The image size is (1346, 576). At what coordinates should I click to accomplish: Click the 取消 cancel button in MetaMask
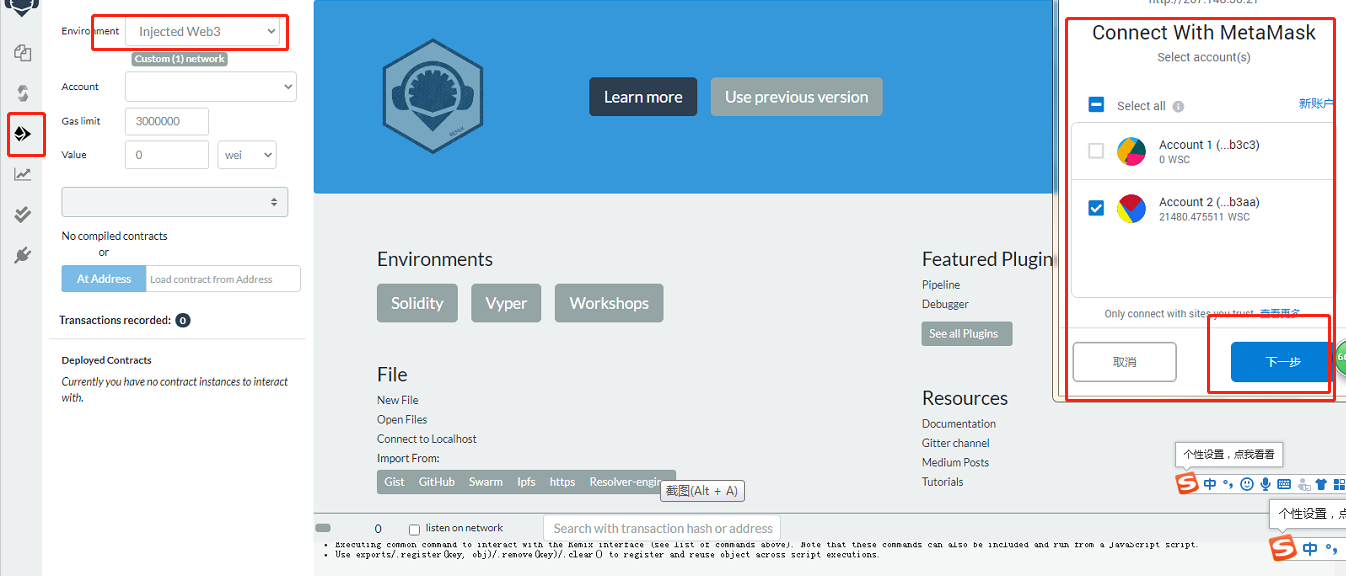[x=1125, y=362]
